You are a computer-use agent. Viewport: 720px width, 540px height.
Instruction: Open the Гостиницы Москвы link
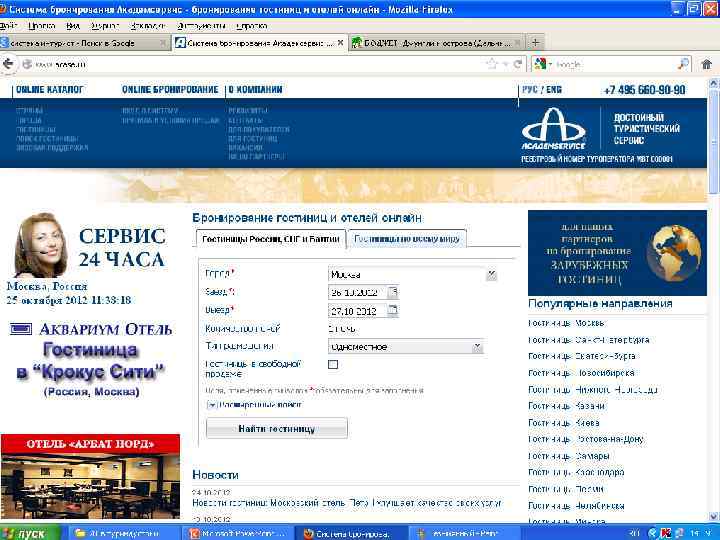click(566, 323)
